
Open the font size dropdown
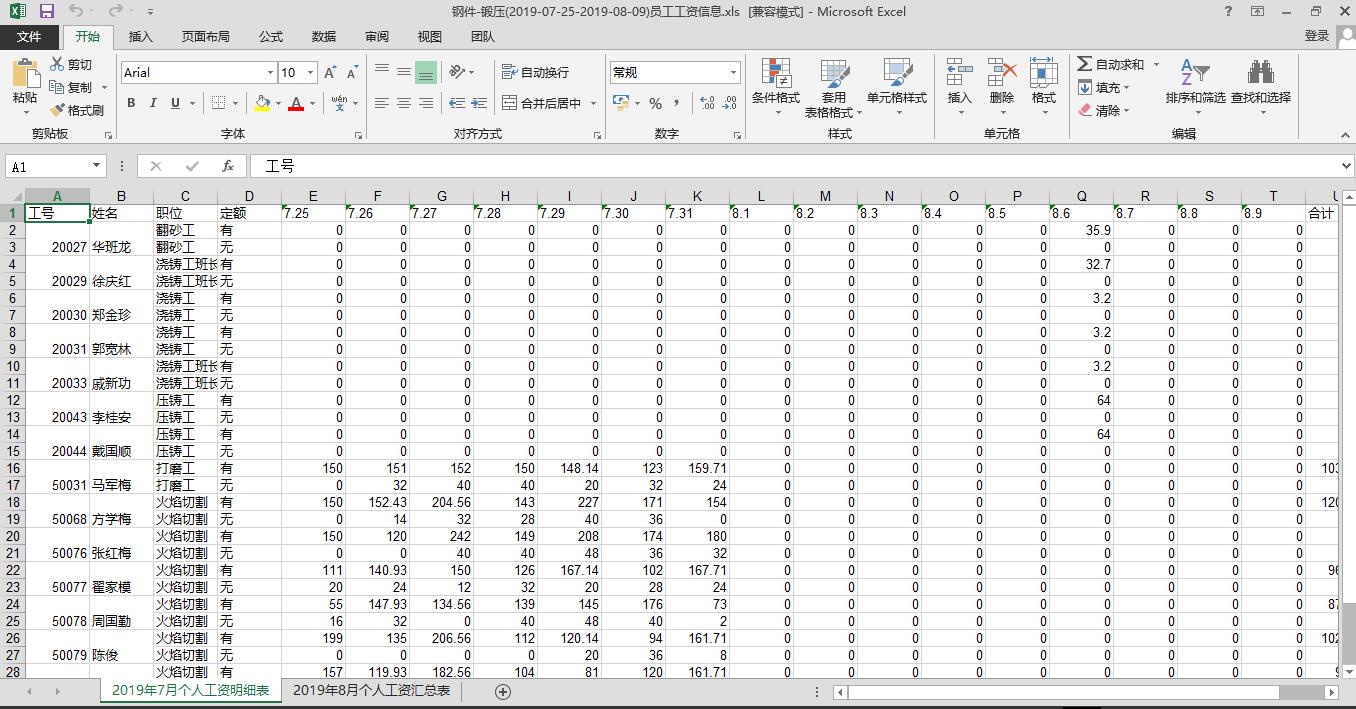click(311, 73)
